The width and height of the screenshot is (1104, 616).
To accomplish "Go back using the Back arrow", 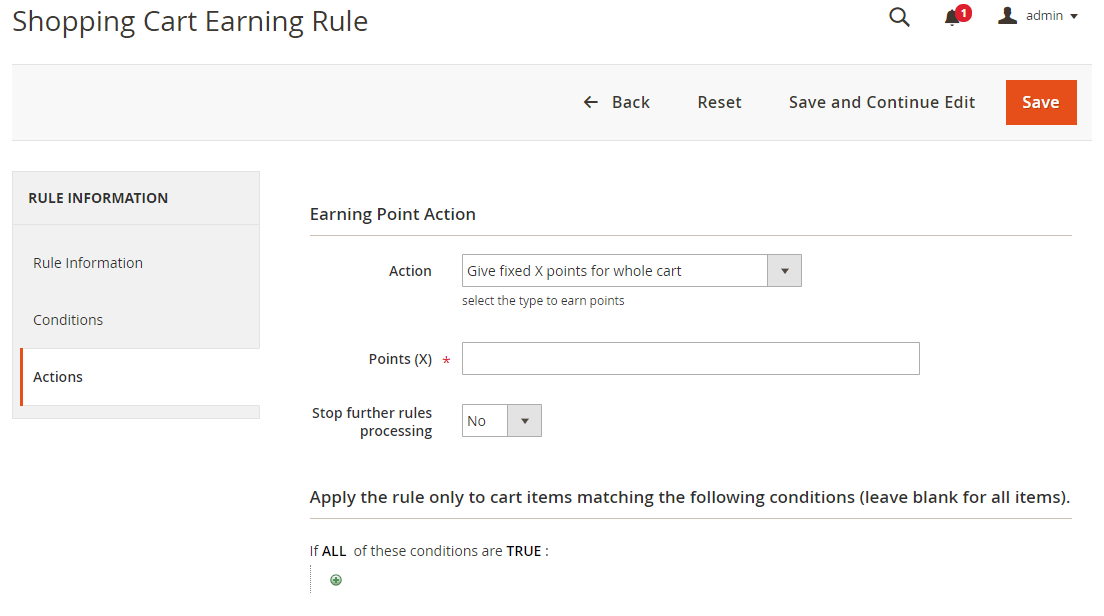I will click(x=591, y=102).
